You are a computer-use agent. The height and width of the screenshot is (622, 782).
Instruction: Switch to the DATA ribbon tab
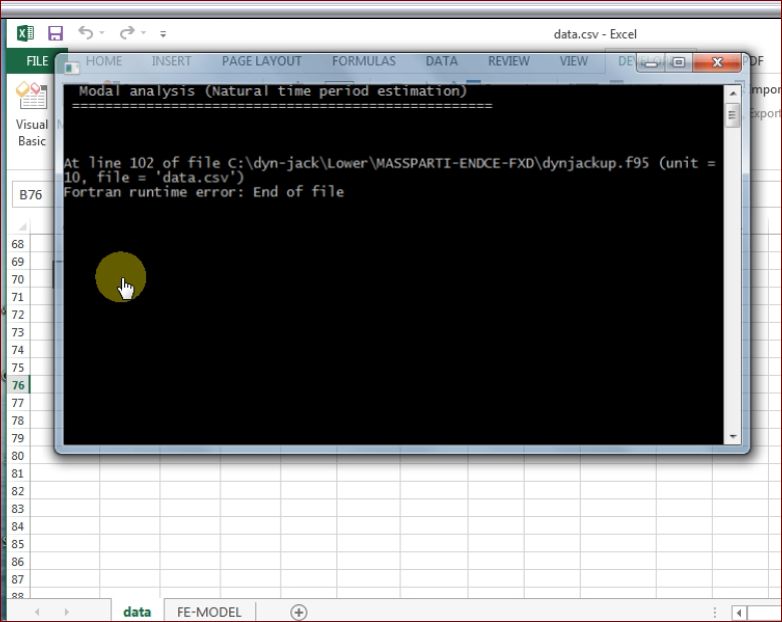point(441,61)
